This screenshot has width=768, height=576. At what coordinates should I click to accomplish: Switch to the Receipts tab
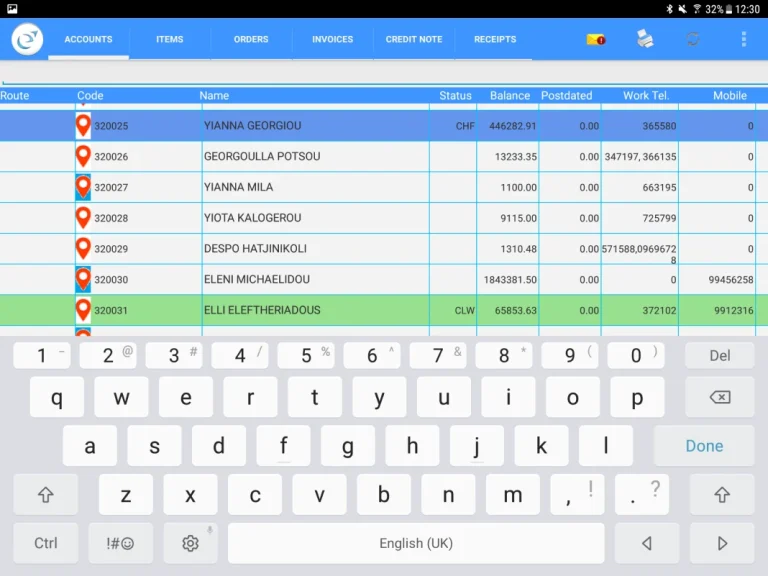[x=495, y=39]
